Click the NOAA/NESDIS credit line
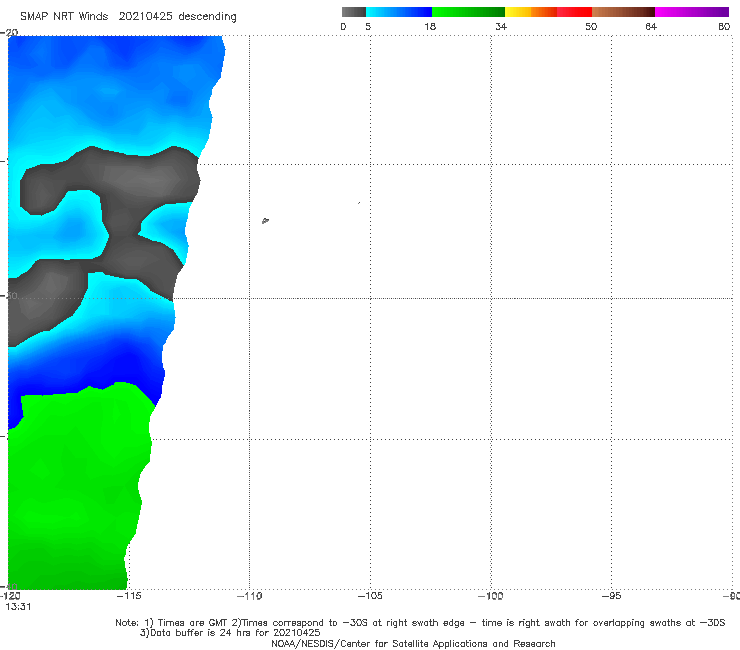740x650 pixels. [x=413, y=644]
